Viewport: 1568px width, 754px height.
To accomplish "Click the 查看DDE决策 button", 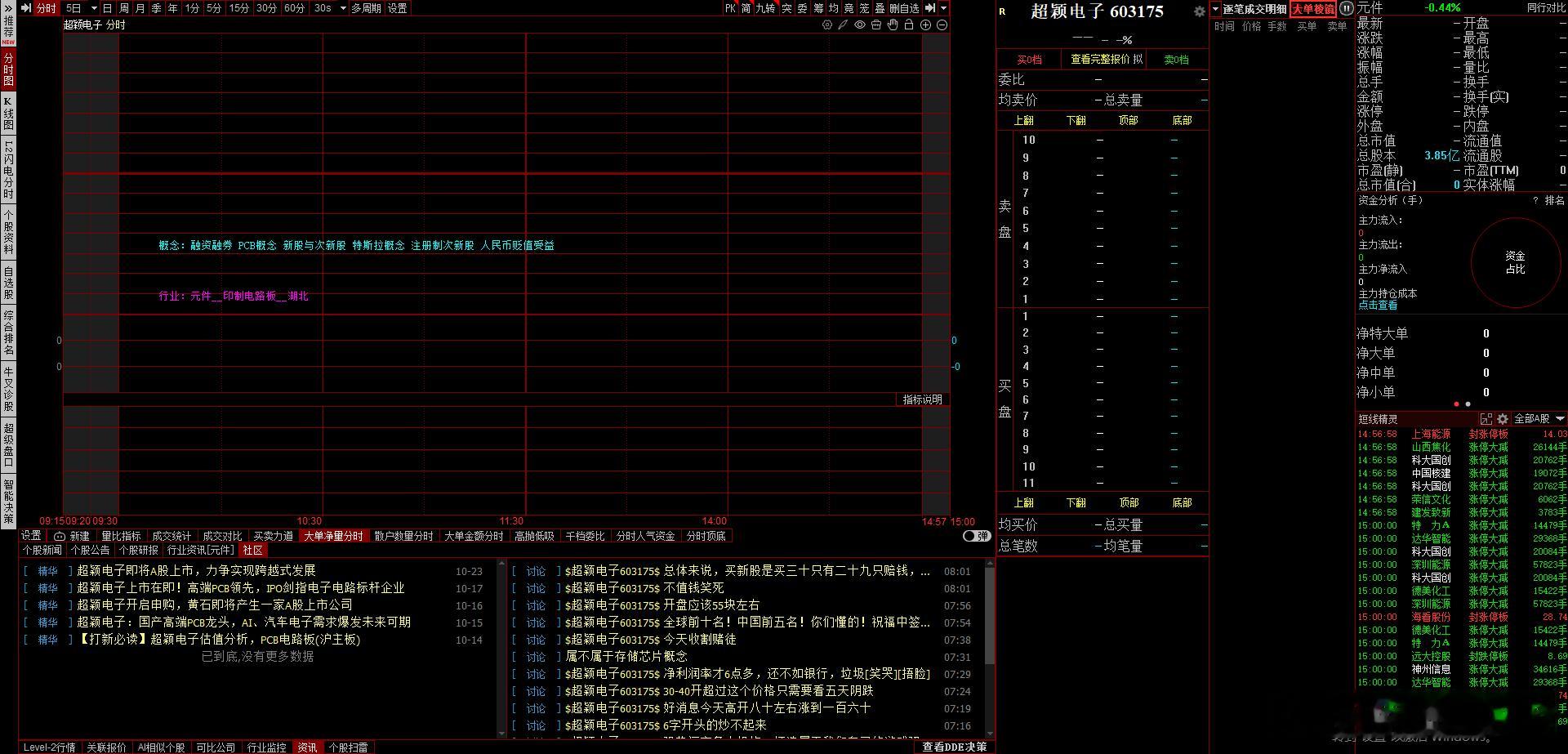I will 955,747.
